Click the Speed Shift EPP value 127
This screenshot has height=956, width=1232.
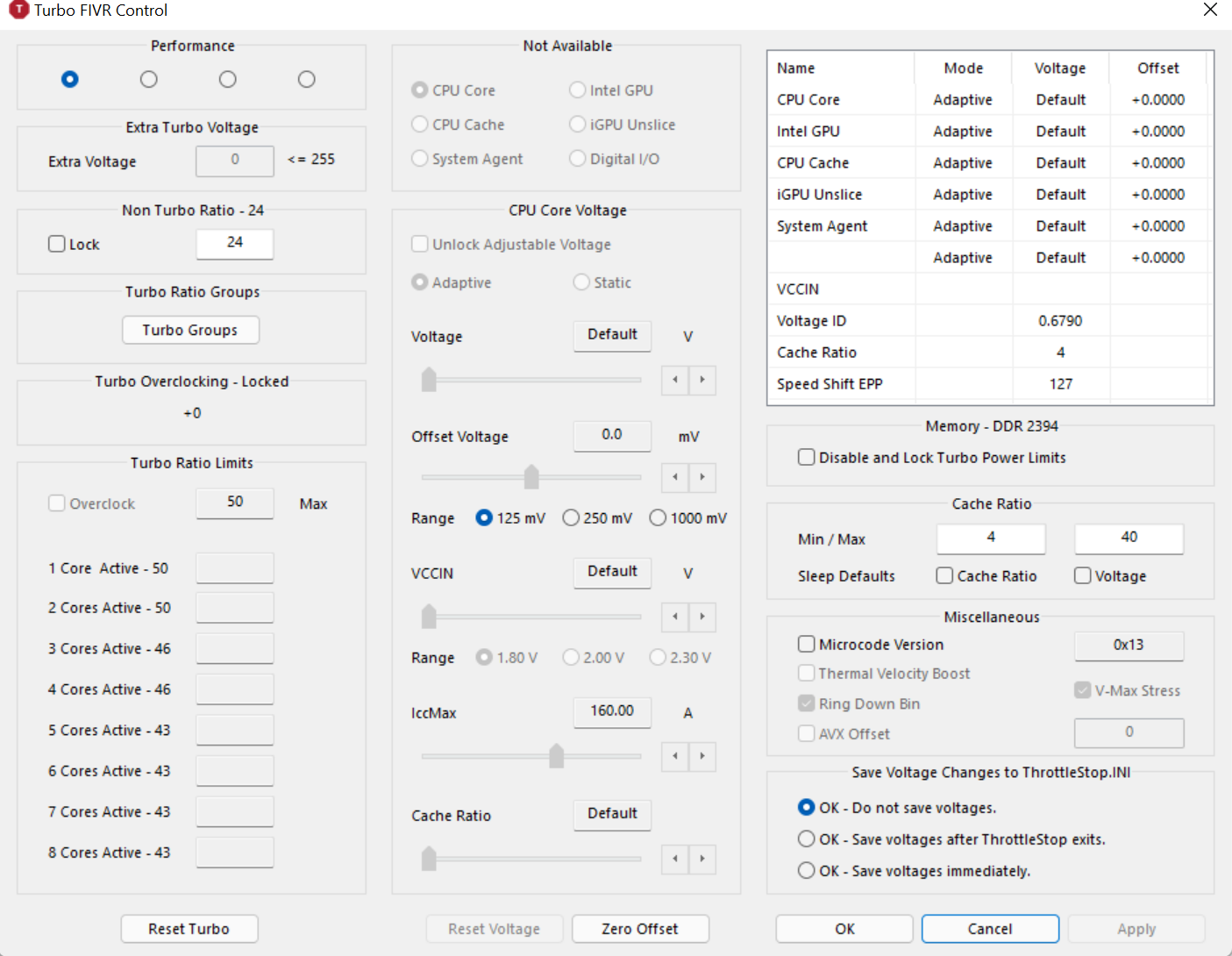tap(1060, 384)
